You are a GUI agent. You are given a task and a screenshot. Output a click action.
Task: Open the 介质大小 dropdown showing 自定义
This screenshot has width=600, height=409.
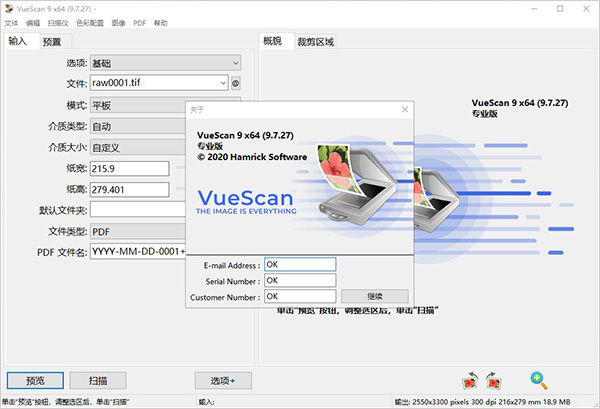pos(138,147)
